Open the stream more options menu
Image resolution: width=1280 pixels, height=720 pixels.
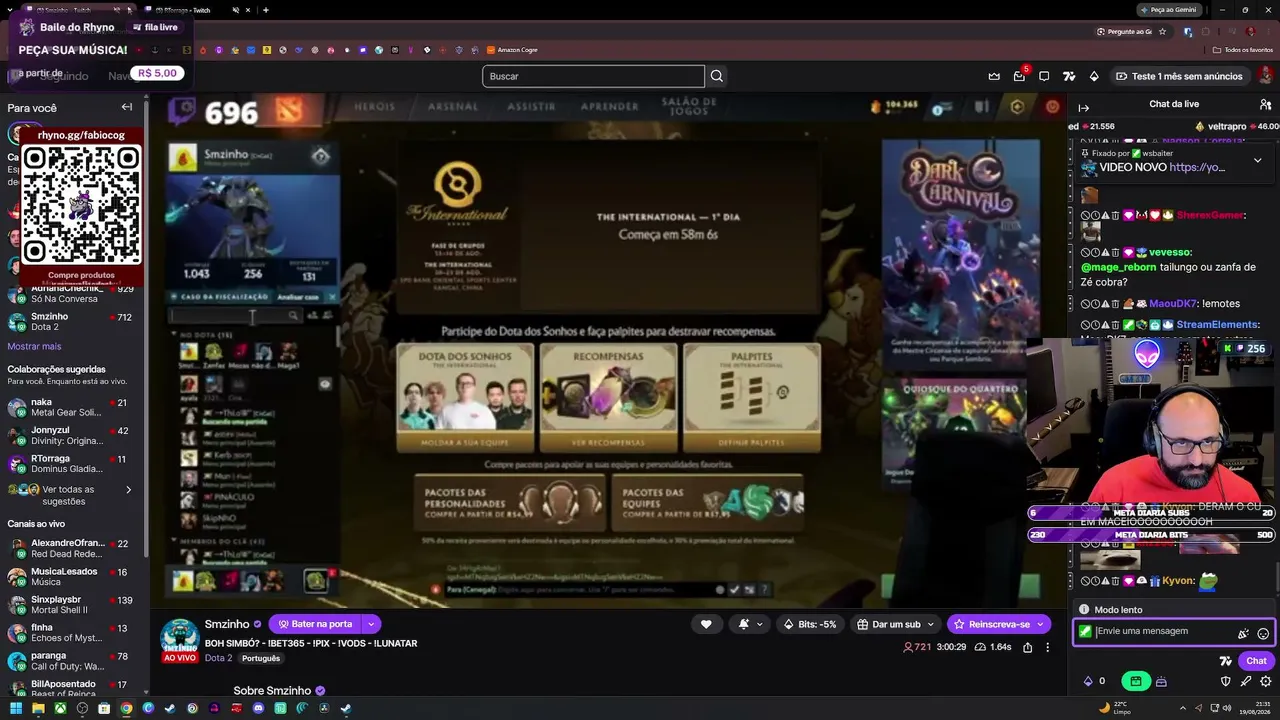[1047, 647]
